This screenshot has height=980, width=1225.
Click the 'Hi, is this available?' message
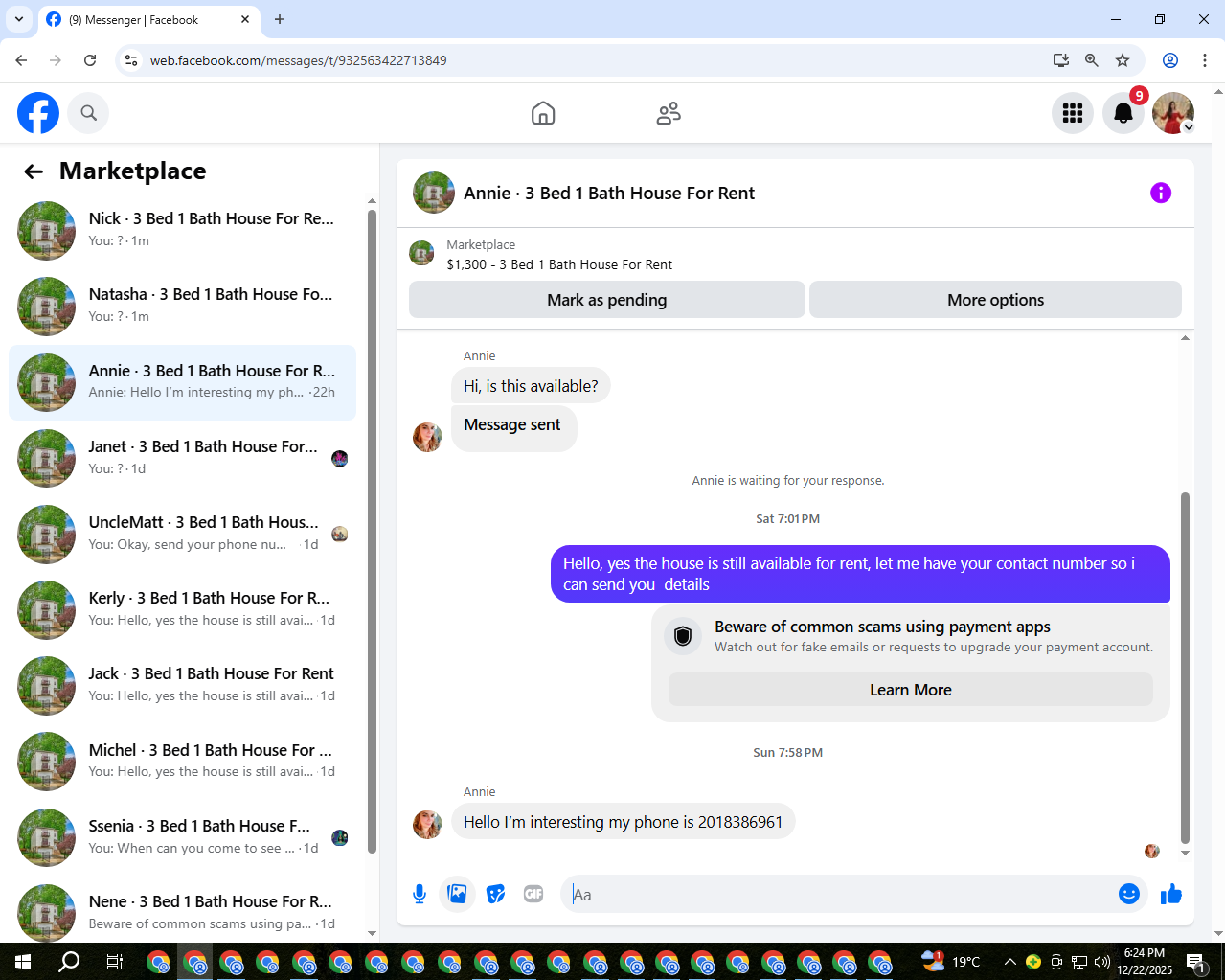(x=531, y=386)
